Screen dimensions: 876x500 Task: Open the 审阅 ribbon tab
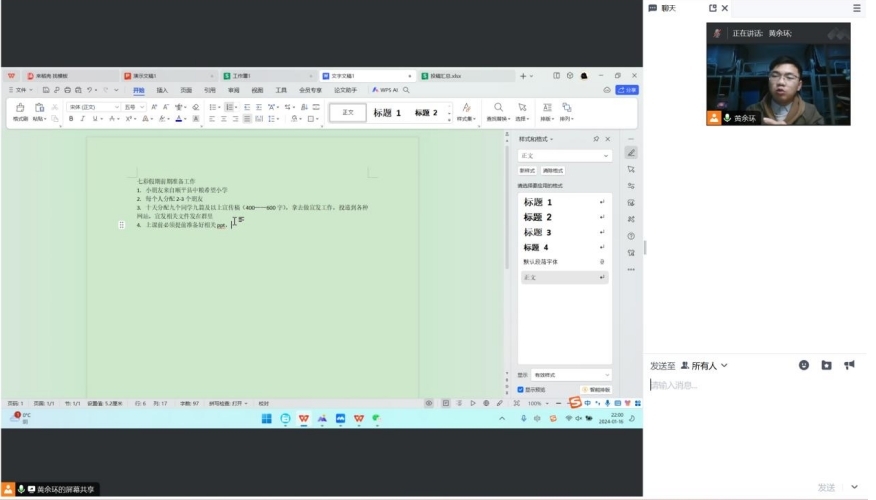(x=233, y=90)
